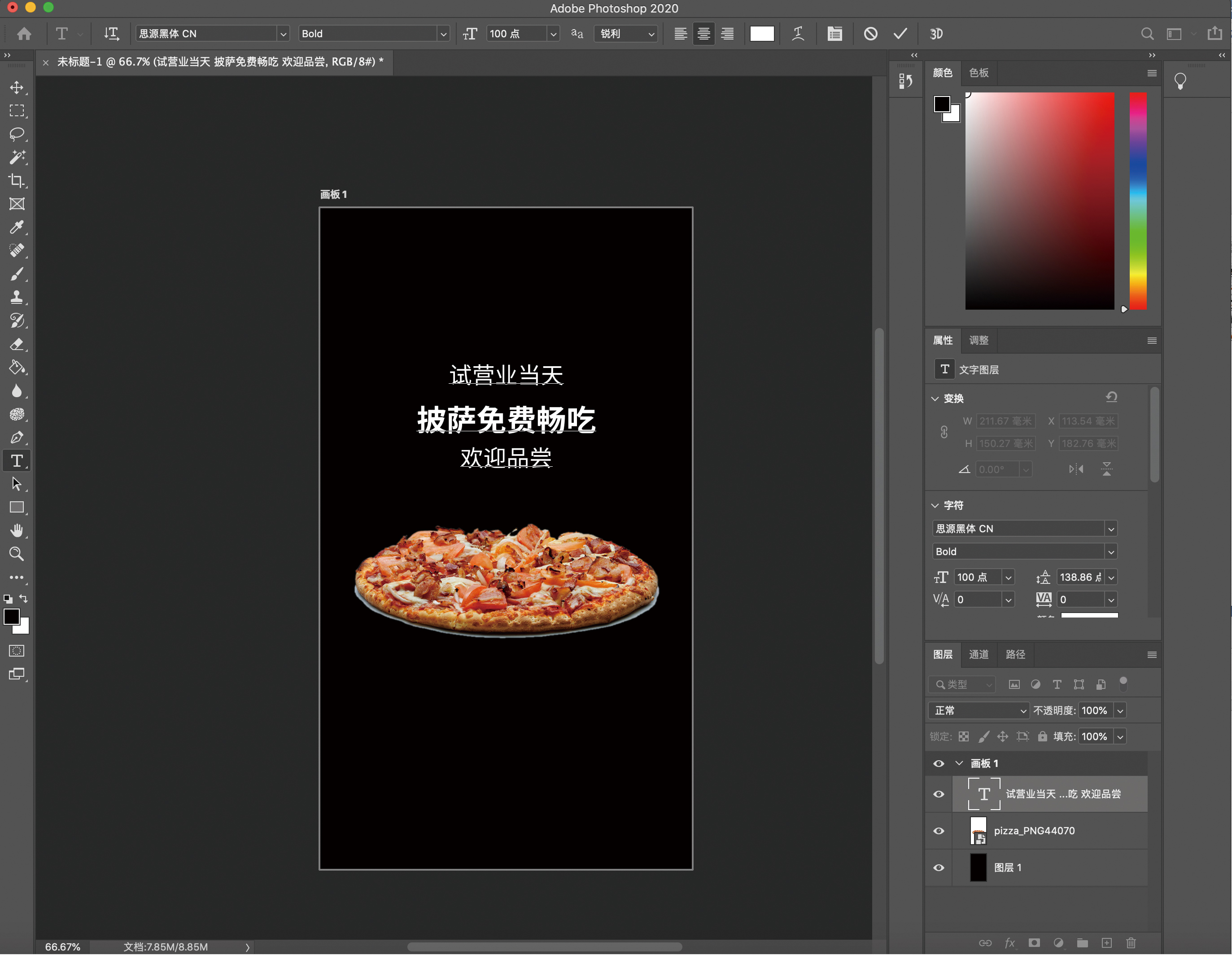This screenshot has width=1232, height=955.
Task: Select the Frame tool
Action: pos(17,204)
